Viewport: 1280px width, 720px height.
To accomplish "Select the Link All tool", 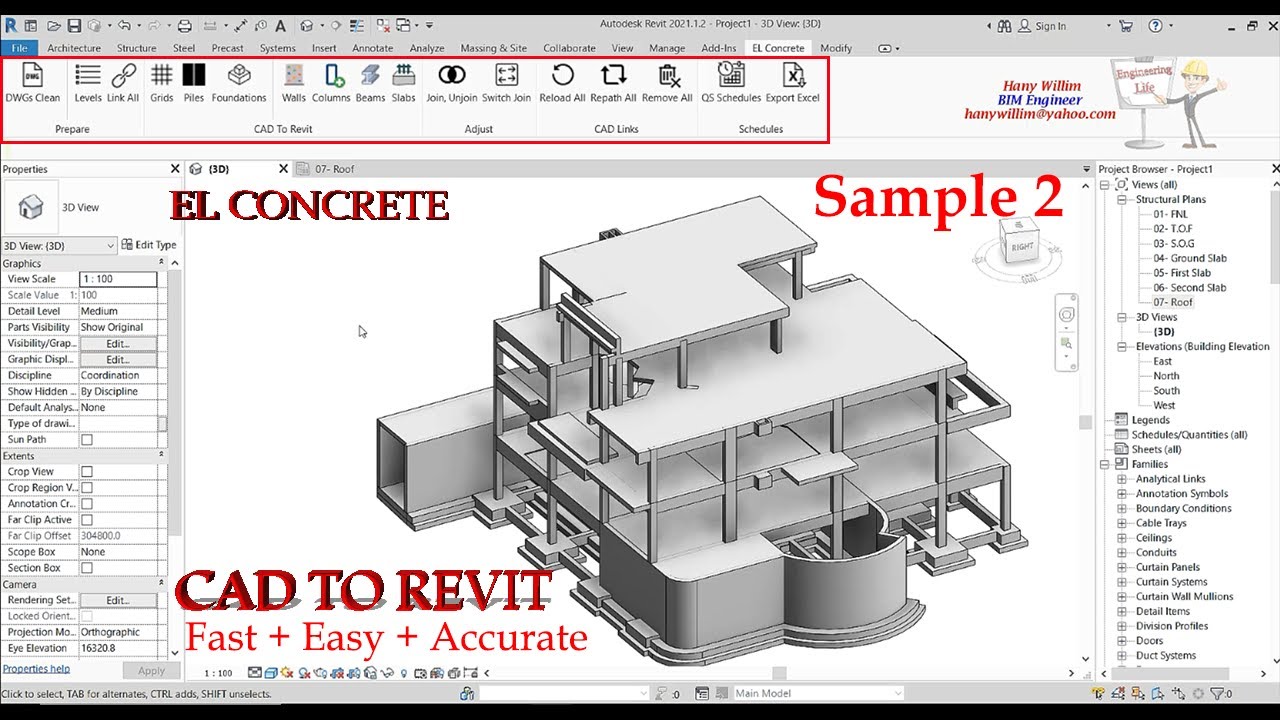I will tap(123, 83).
